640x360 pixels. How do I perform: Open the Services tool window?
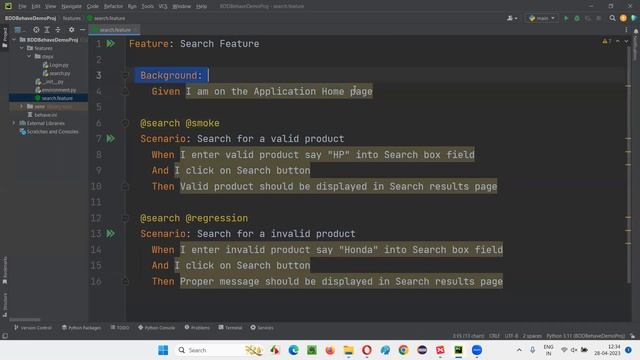coord(262,327)
